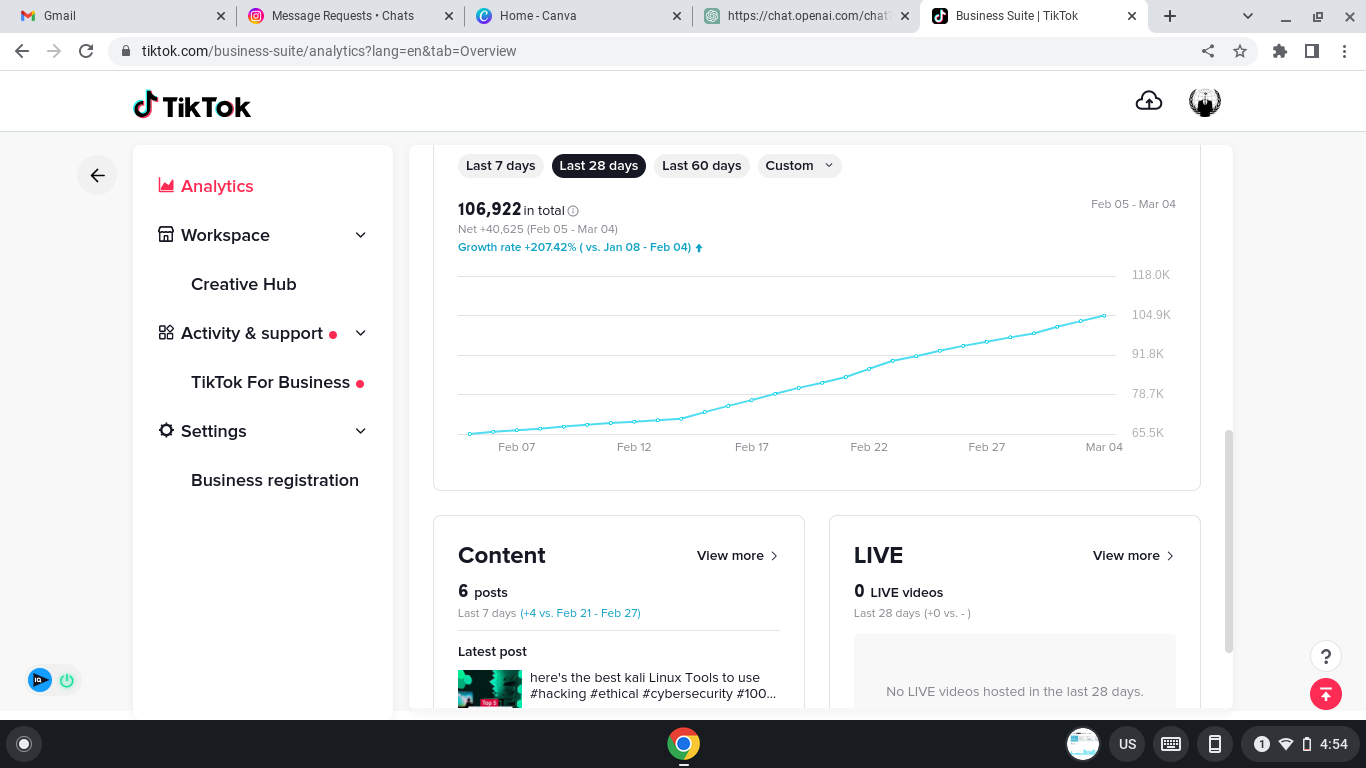The height and width of the screenshot is (768, 1366).
Task: Click the info icon beside in total
Action: coord(573,211)
